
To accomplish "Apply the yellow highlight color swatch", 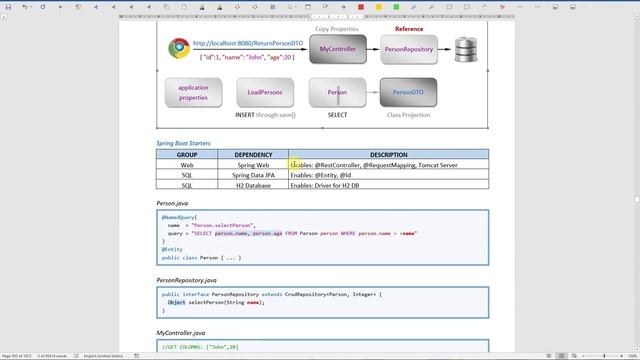I will pos(378,7).
